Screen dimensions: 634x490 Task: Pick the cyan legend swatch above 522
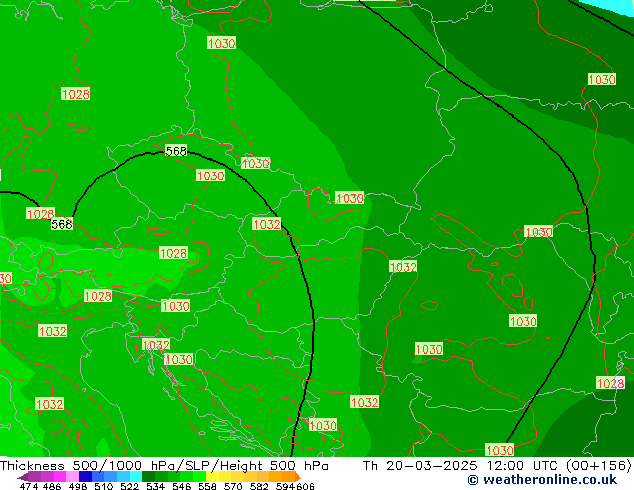pyautogui.click(x=136, y=477)
